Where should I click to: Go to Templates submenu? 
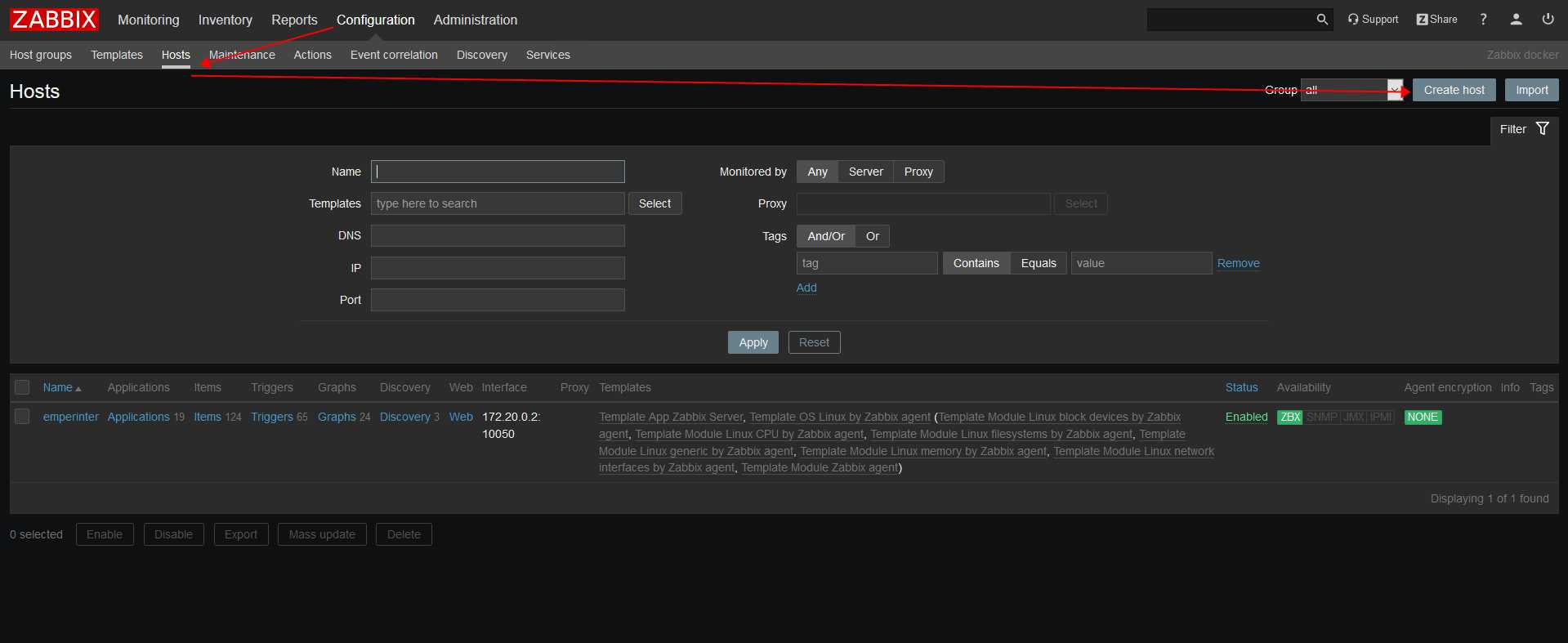tap(117, 55)
